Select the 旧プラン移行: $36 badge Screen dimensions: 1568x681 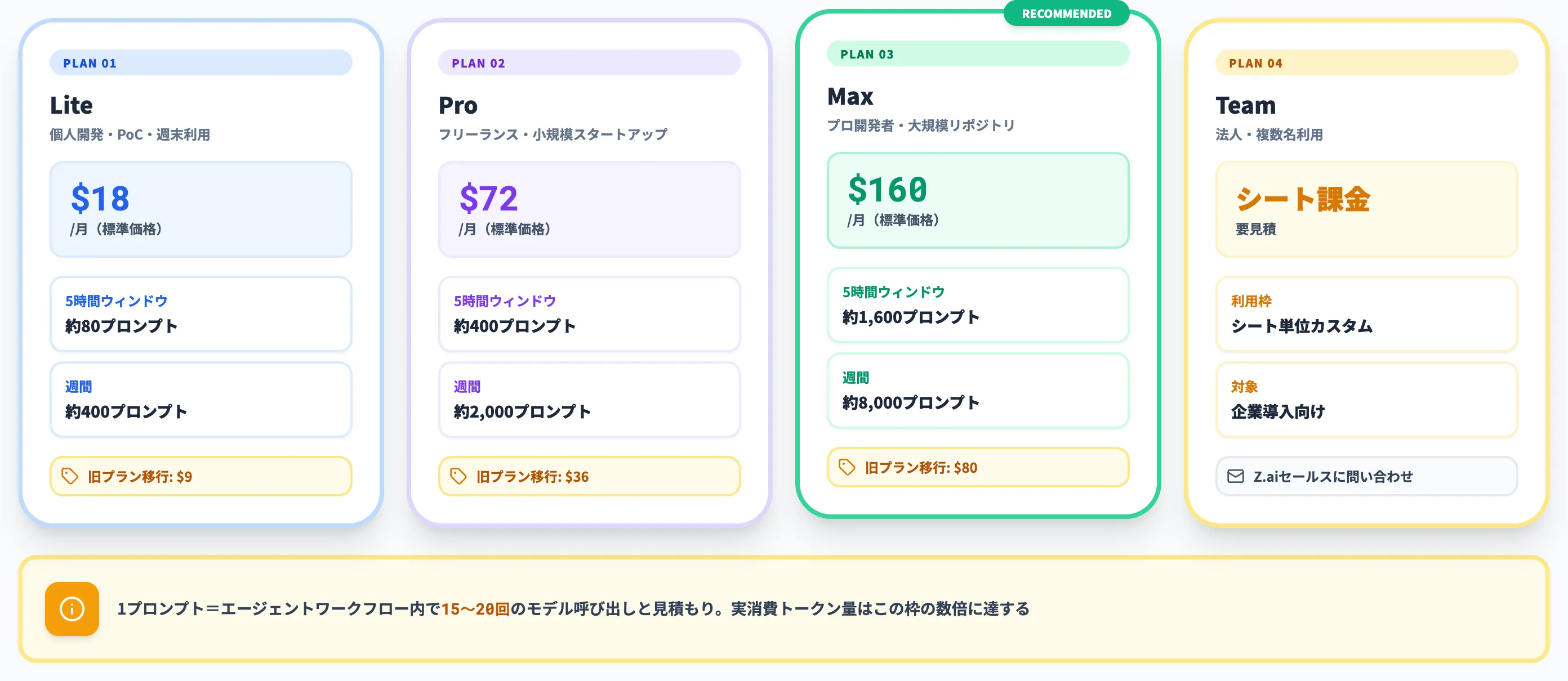pyautogui.click(x=589, y=476)
